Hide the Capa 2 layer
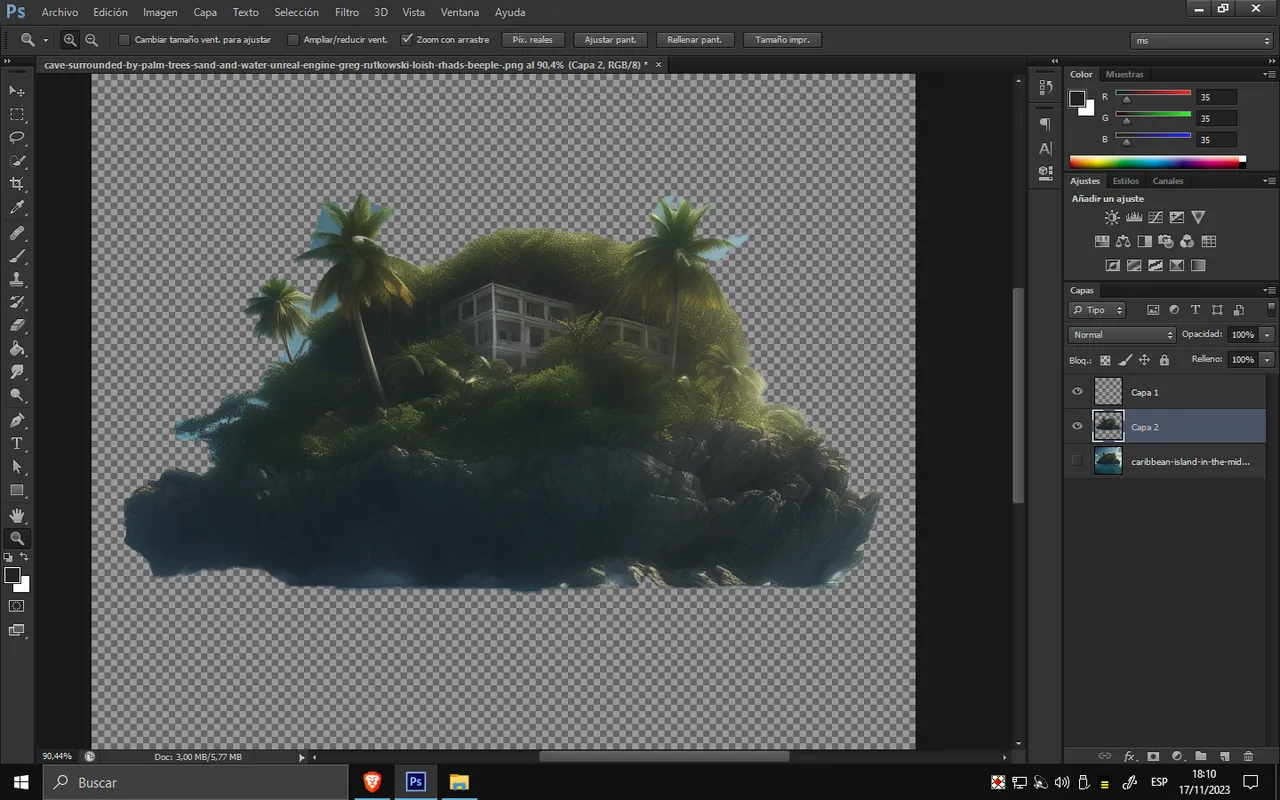The width and height of the screenshot is (1280, 800). [x=1077, y=426]
